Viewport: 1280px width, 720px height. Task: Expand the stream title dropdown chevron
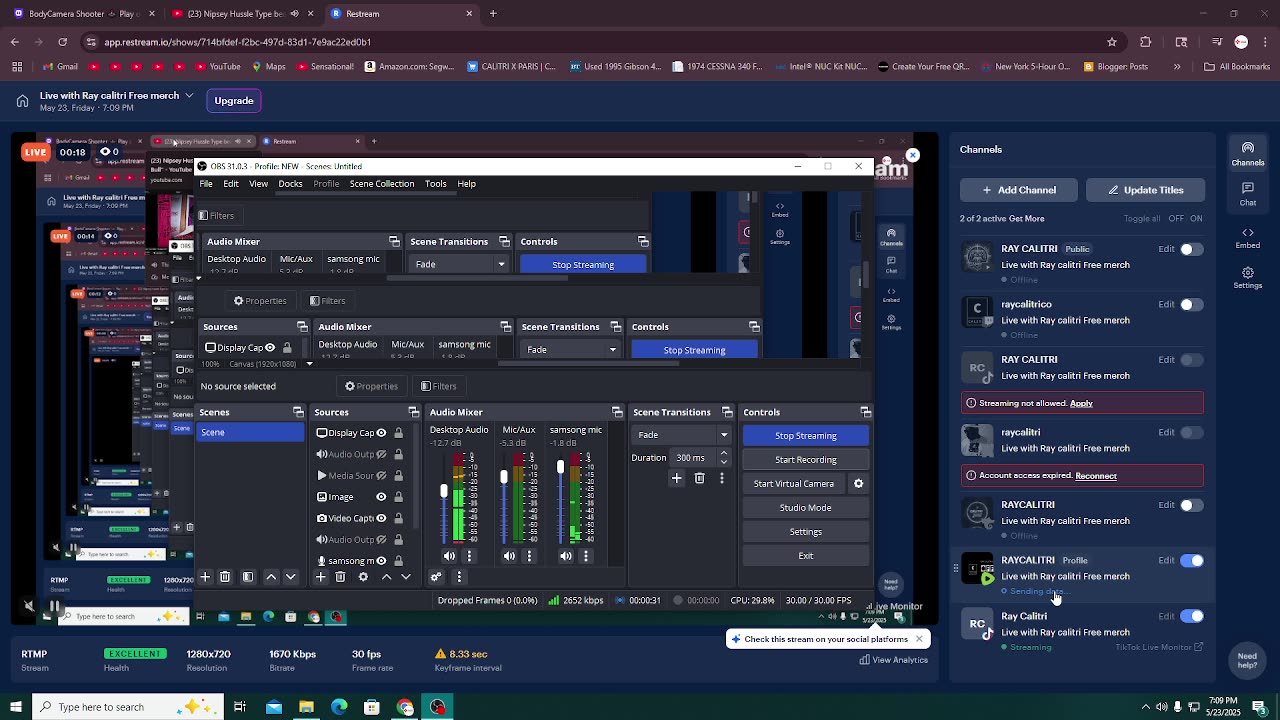point(189,95)
